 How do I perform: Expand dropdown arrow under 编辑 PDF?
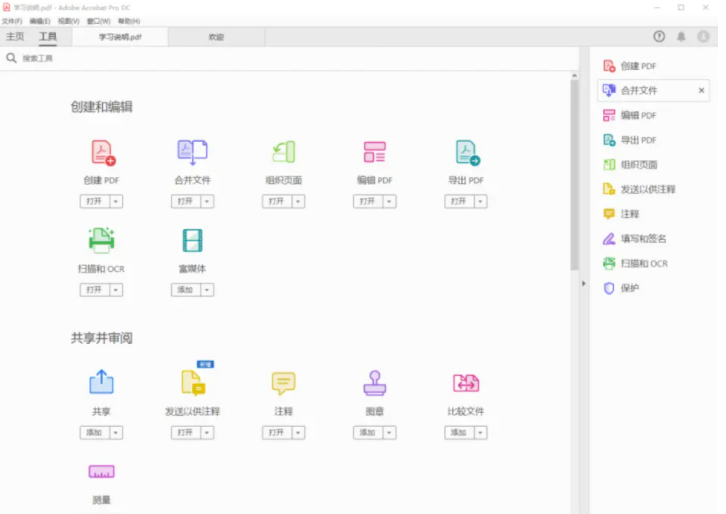(389, 201)
